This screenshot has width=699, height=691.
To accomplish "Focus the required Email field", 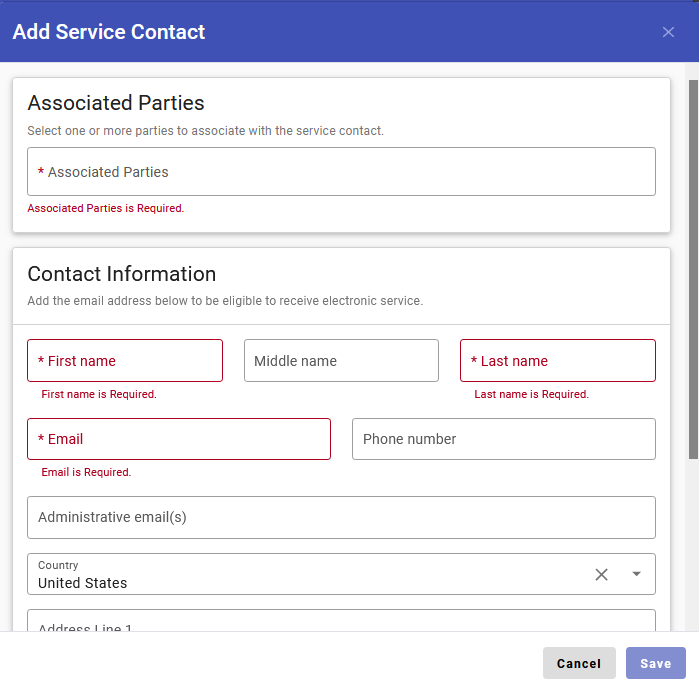I will [x=178, y=439].
